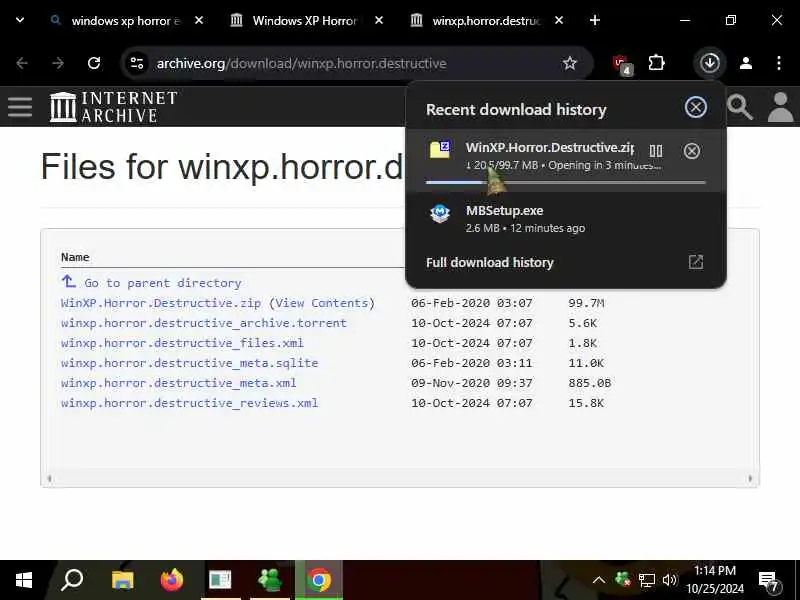This screenshot has height=600, width=800.
Task: Close the 'windows xp horror' search tab
Action: tap(199, 20)
